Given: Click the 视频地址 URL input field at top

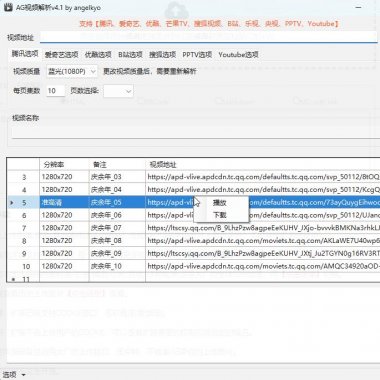Looking at the screenshot, I should coord(209,37).
